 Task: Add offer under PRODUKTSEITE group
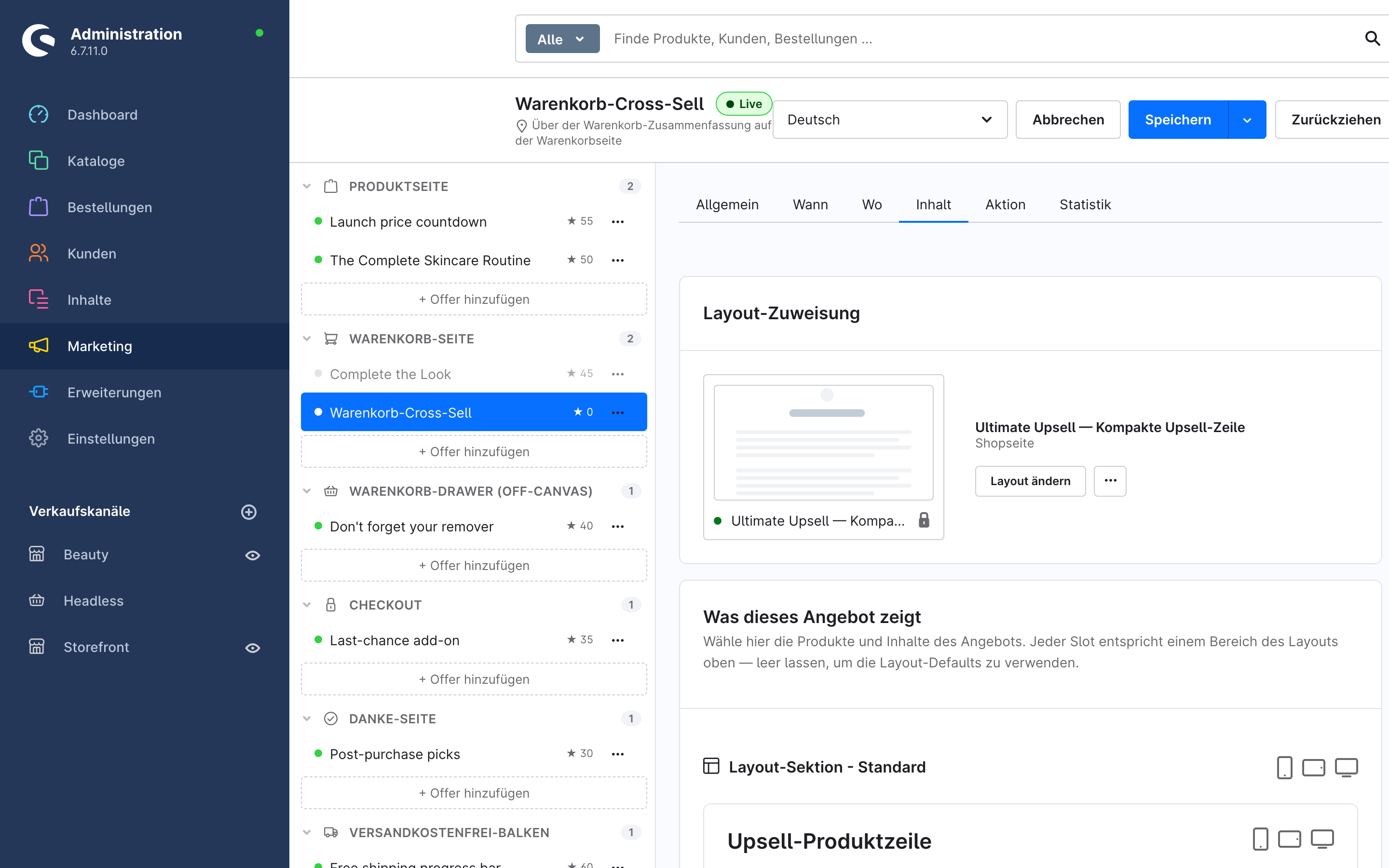tap(474, 299)
